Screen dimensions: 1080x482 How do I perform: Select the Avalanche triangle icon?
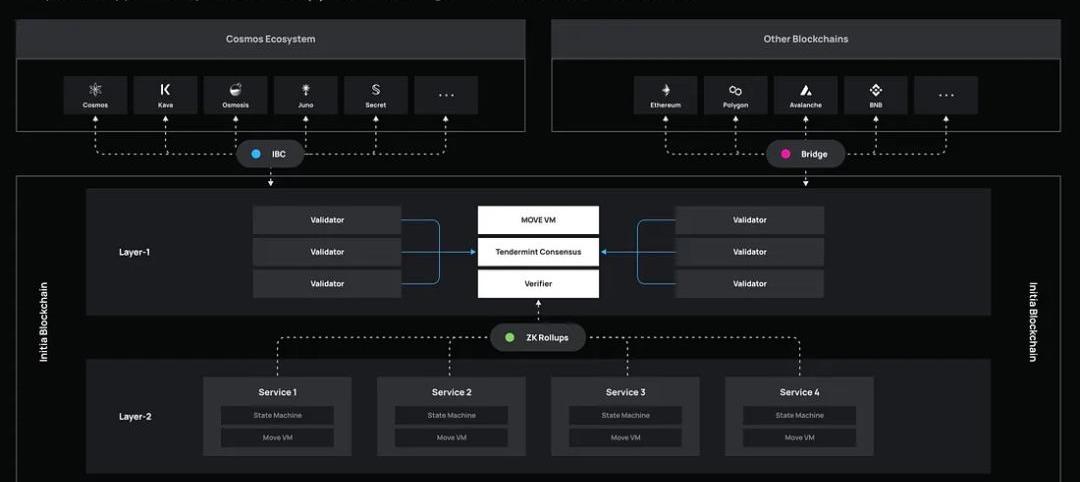806,90
